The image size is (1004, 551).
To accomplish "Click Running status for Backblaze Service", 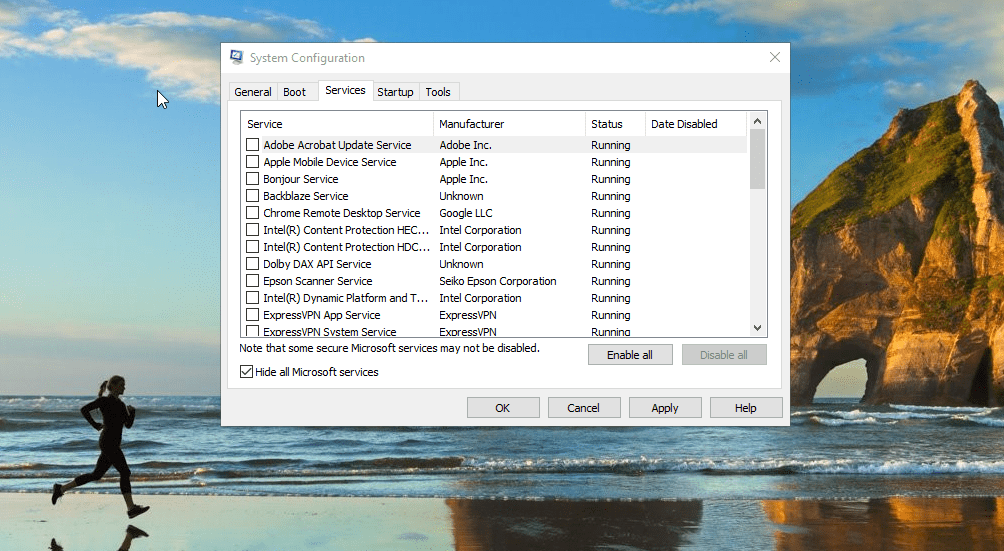I will click(x=611, y=196).
